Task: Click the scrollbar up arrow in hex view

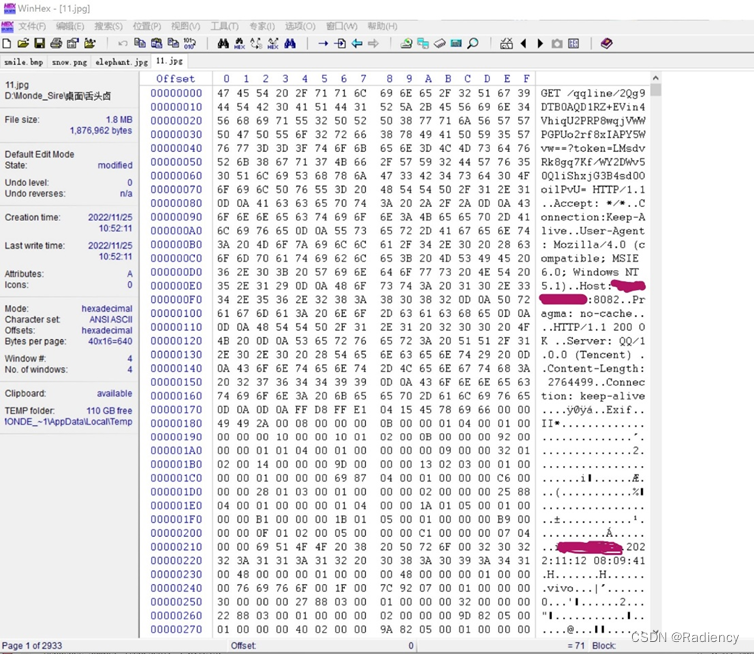Action: tap(655, 78)
